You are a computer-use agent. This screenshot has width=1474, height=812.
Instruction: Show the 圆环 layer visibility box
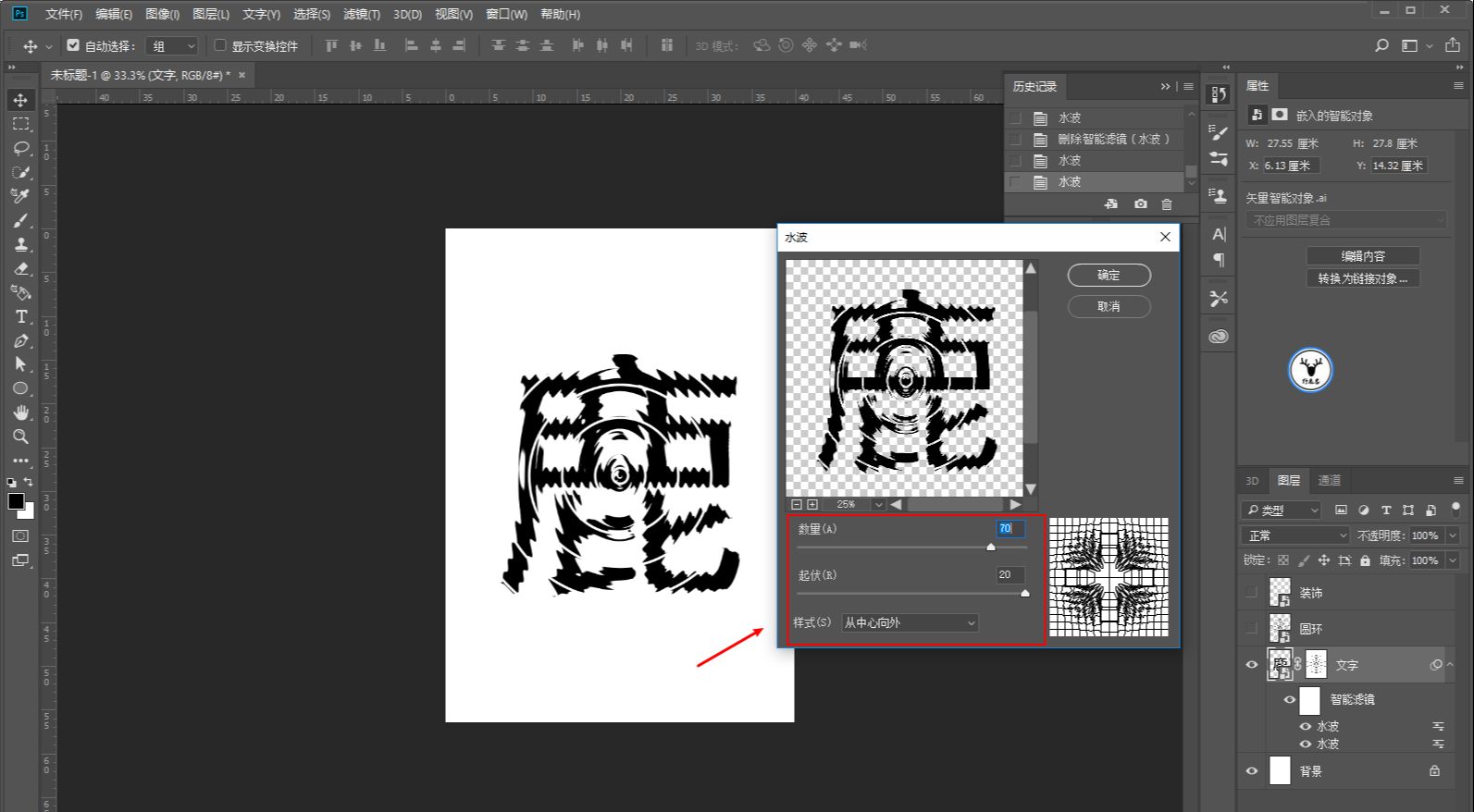[1252, 628]
